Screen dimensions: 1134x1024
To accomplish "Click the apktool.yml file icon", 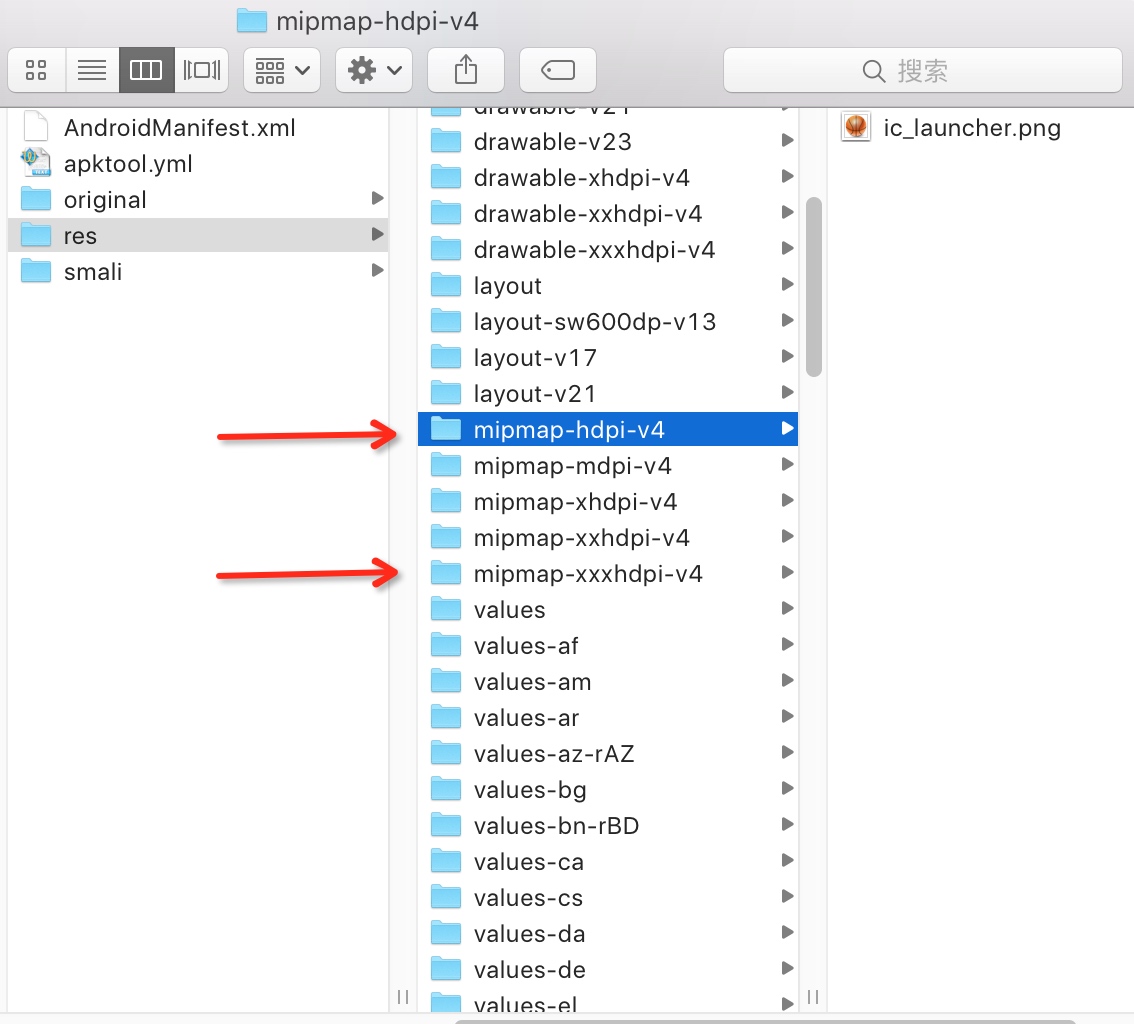I will pos(36,163).
